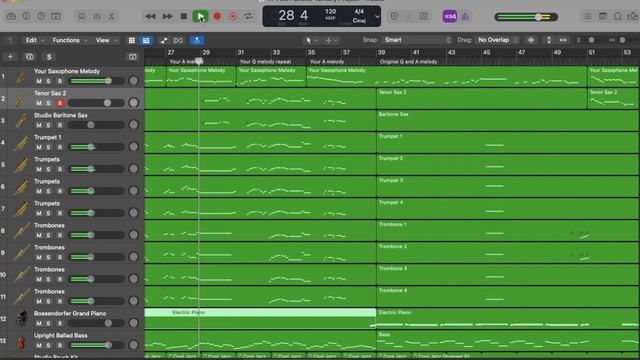Select Boesendorfer Grand Piano track icon
This screenshot has height=360, width=640.
coord(21,319)
